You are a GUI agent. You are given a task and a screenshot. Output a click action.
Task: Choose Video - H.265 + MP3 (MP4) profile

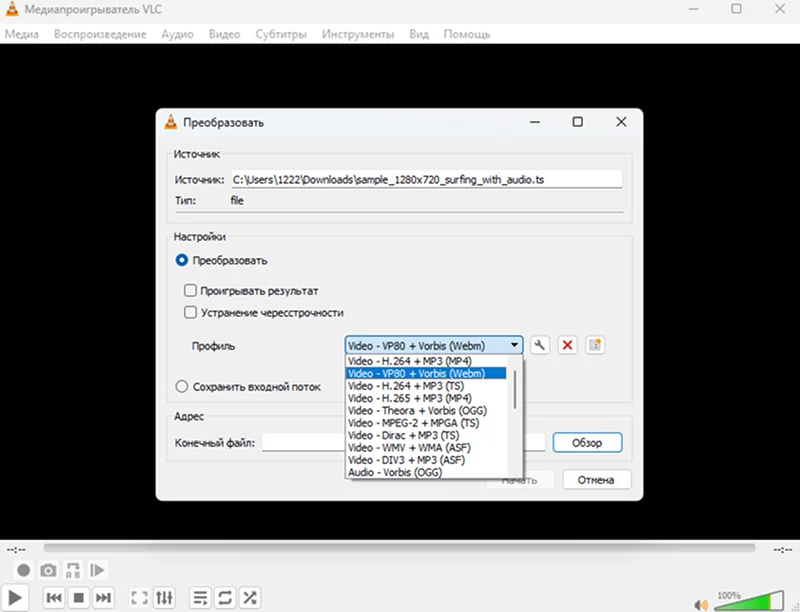[427, 398]
